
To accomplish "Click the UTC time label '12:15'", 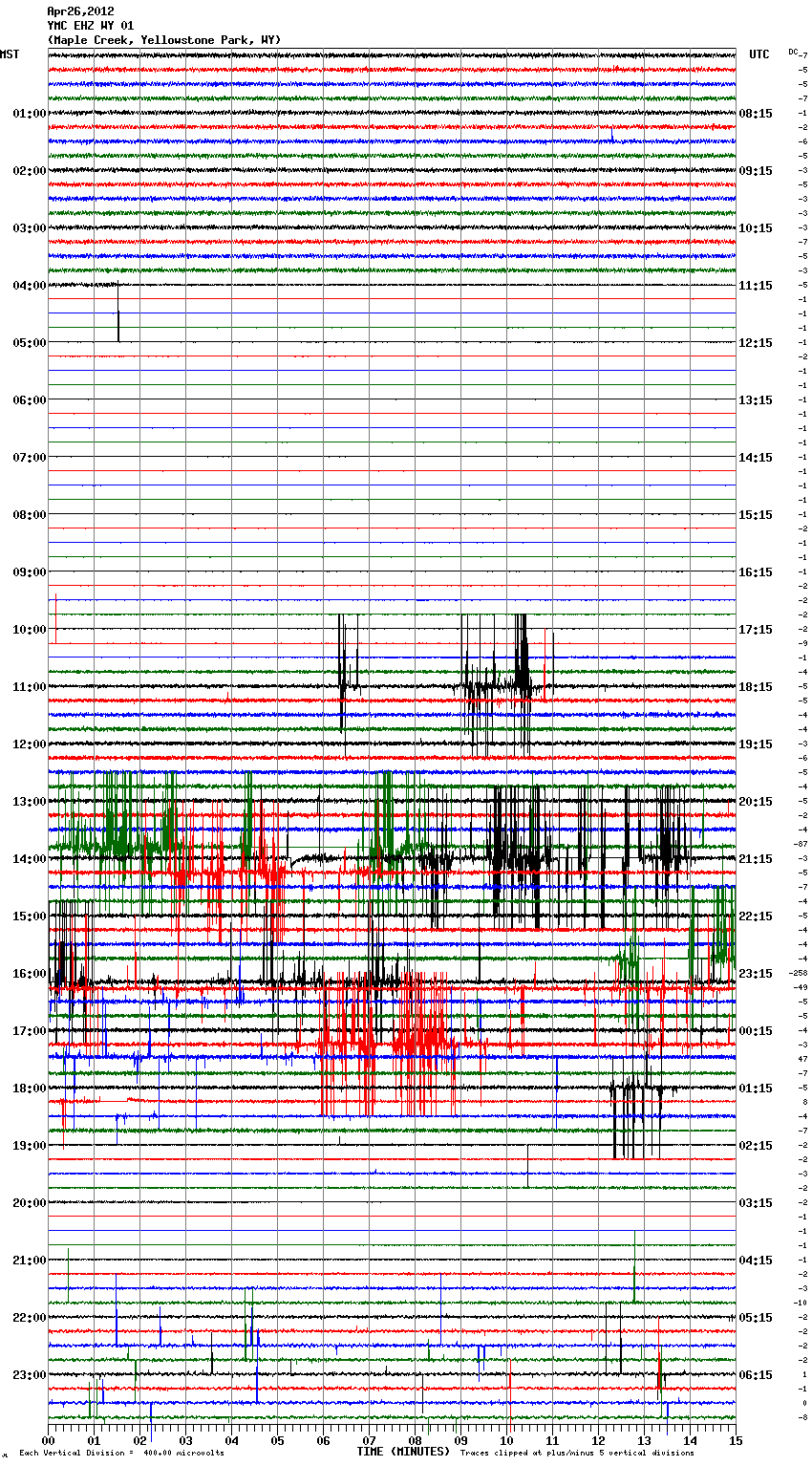I will [x=756, y=343].
